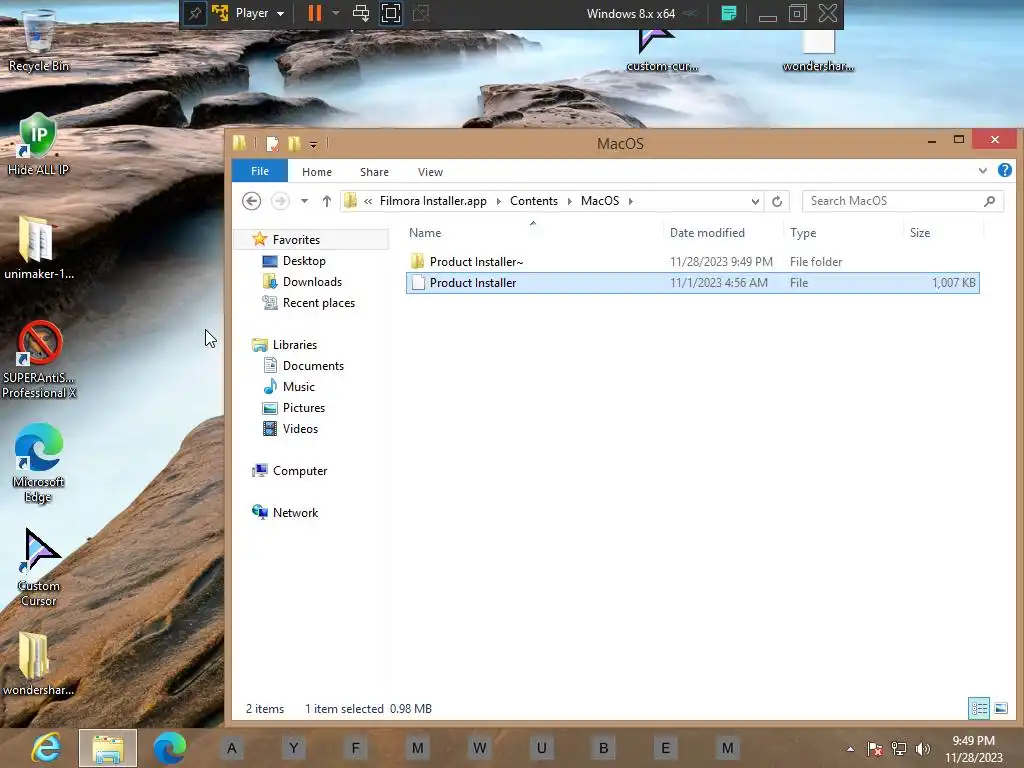The height and width of the screenshot is (768, 1024).
Task: Click the VMware Player pin icon
Action: pyautogui.click(x=195, y=14)
